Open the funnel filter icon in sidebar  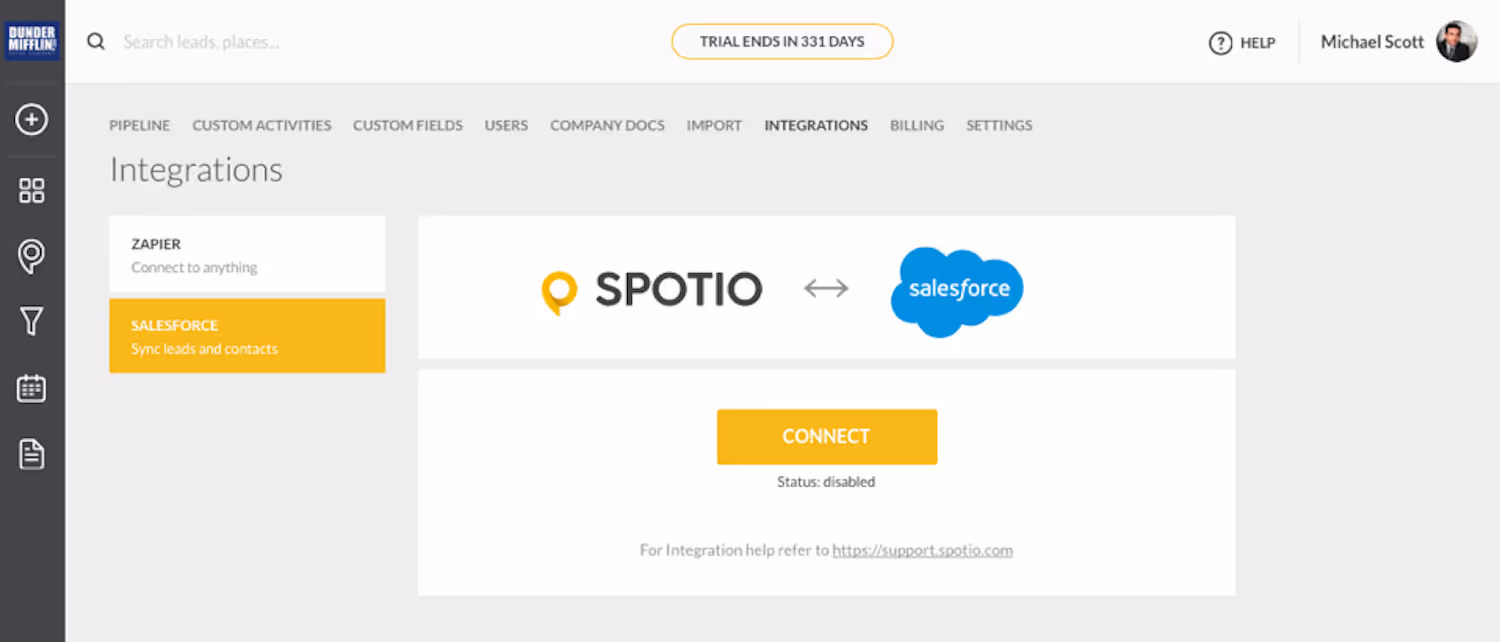32,321
